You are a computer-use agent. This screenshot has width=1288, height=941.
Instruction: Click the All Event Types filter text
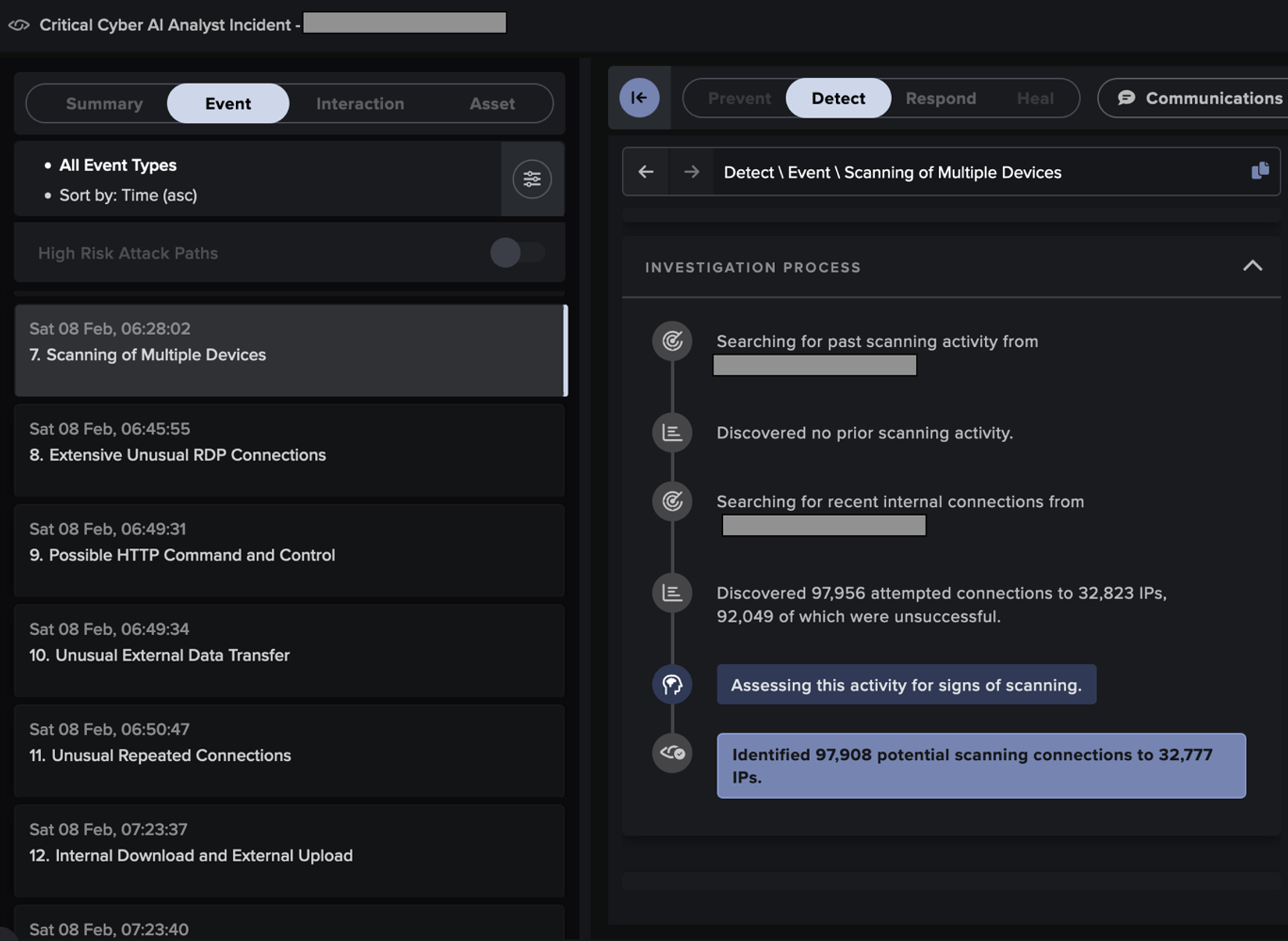(x=118, y=165)
